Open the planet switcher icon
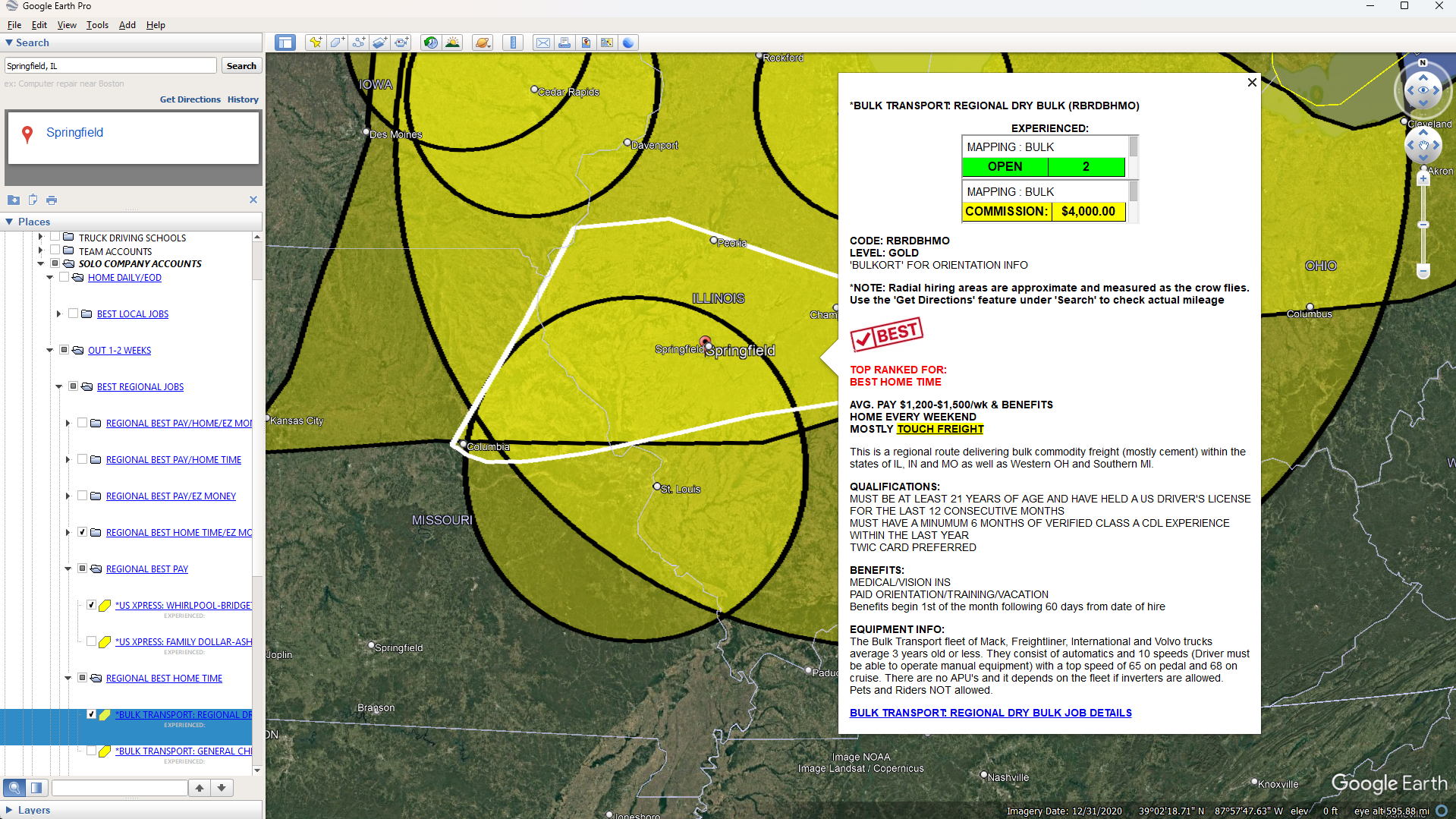The image size is (1456, 819). pyautogui.click(x=483, y=43)
